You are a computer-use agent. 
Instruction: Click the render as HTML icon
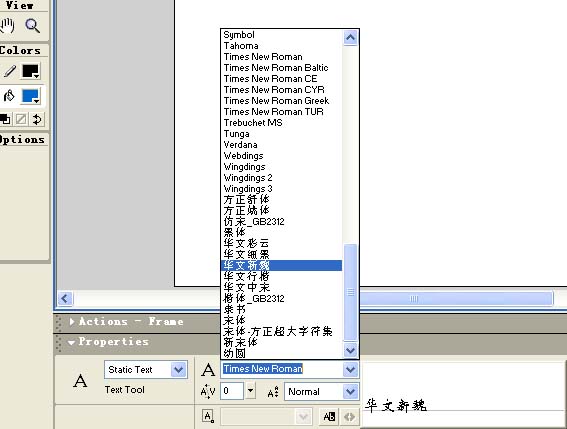click(x=349, y=417)
